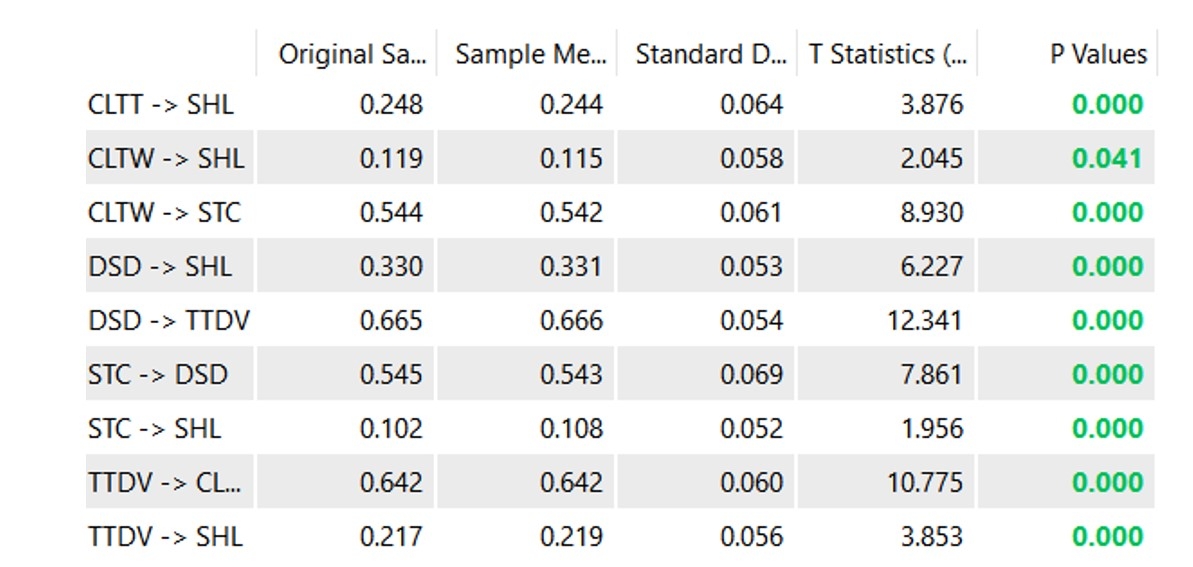1193x567 pixels.
Task: Select the T statistic value 1.956
Action: [931, 428]
